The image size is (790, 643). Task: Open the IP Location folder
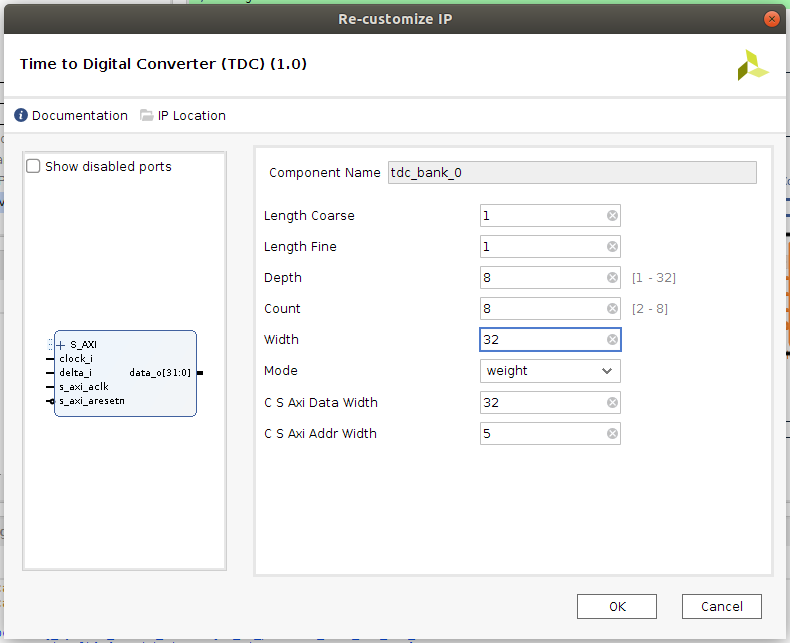(183, 115)
